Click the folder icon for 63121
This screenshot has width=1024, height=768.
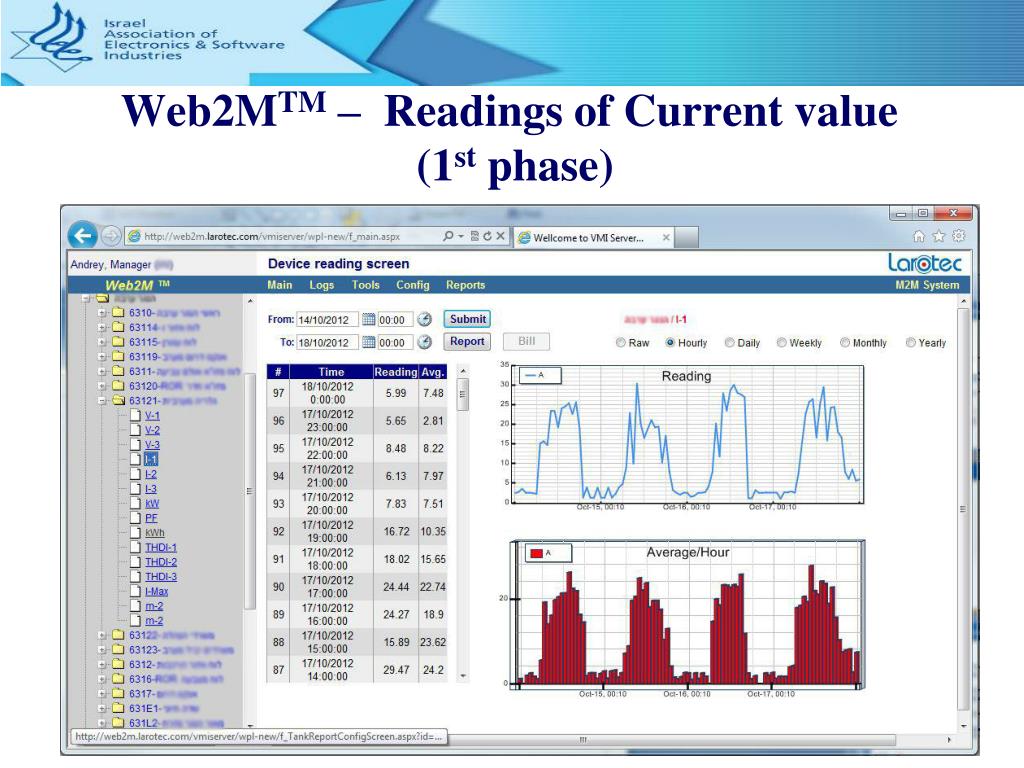[x=118, y=400]
